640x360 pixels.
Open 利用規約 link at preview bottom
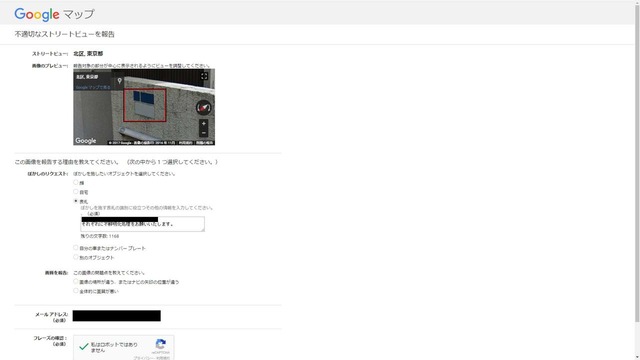186,143
